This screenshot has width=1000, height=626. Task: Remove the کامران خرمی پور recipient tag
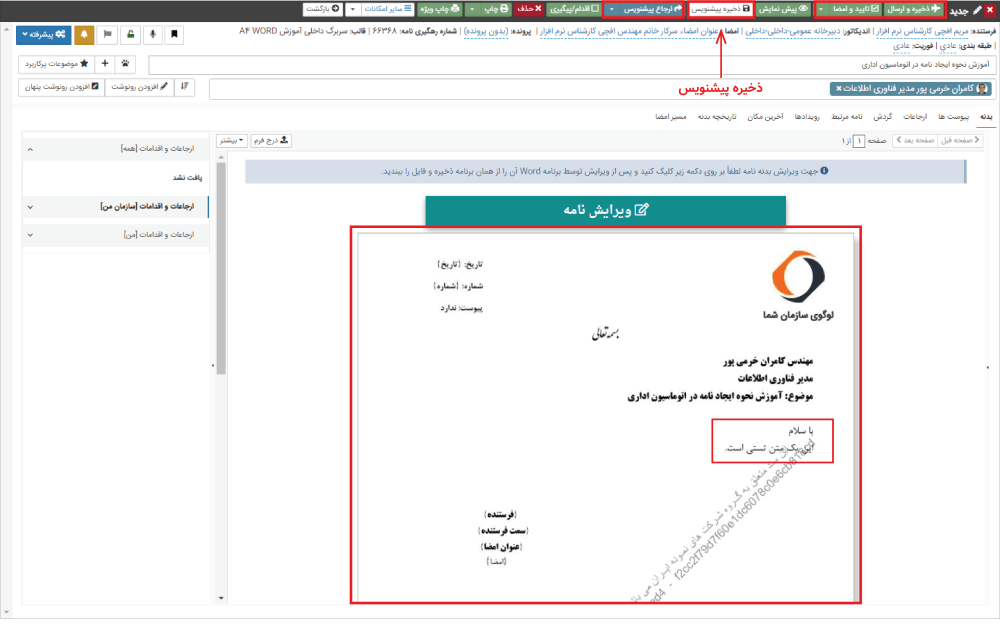(x=839, y=89)
